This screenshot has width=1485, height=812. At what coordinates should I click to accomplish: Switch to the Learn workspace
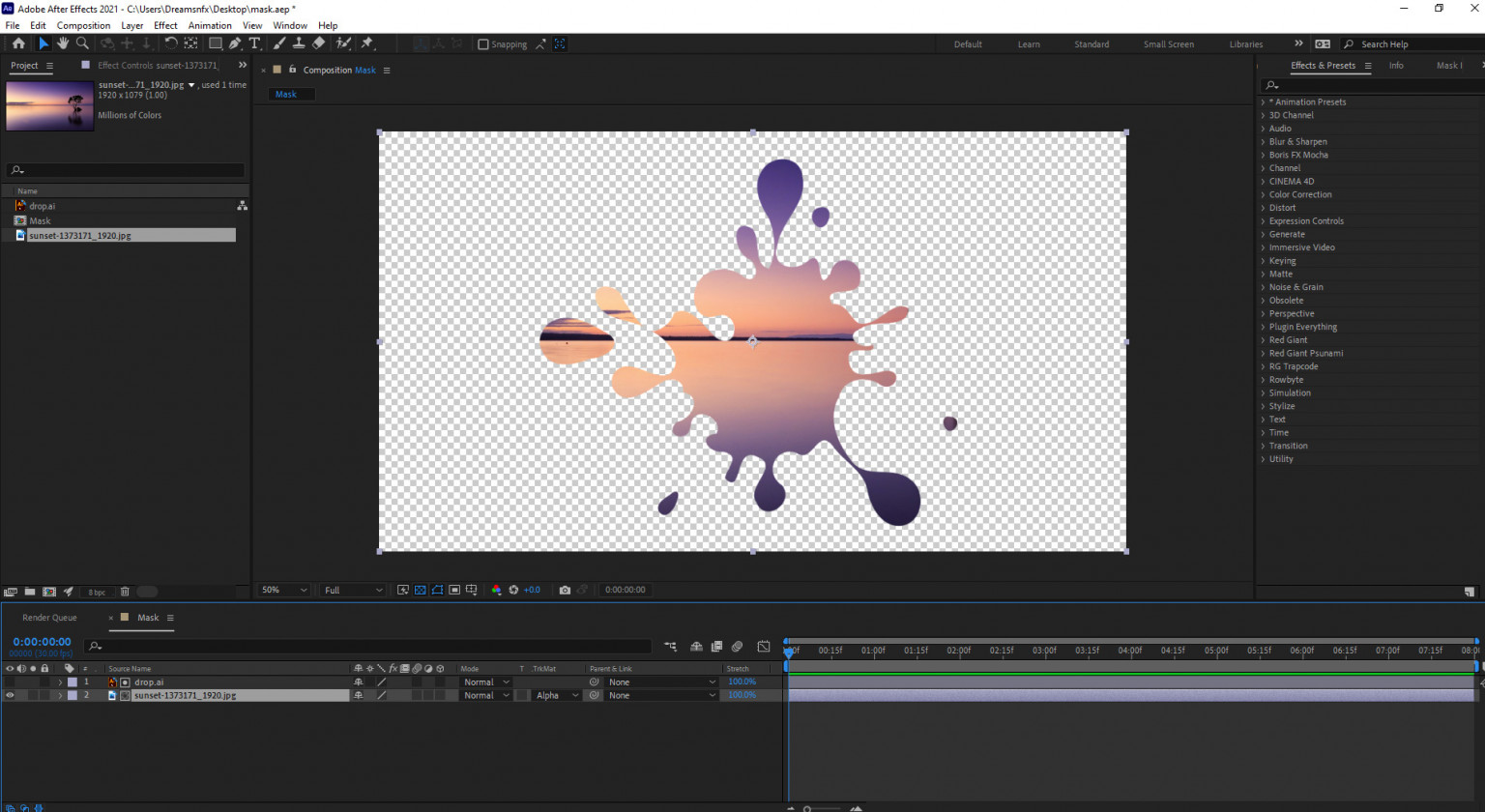pyautogui.click(x=1029, y=44)
